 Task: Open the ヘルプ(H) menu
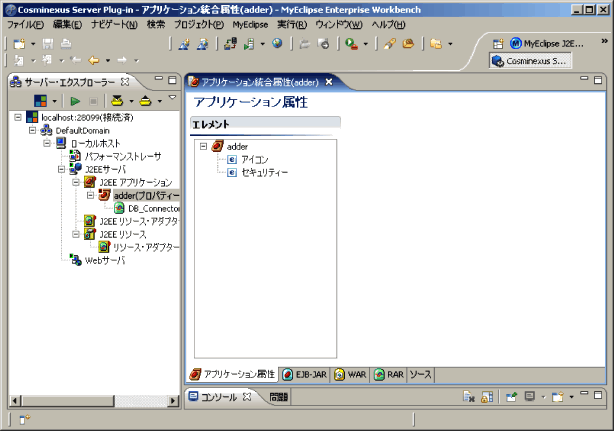(388, 25)
